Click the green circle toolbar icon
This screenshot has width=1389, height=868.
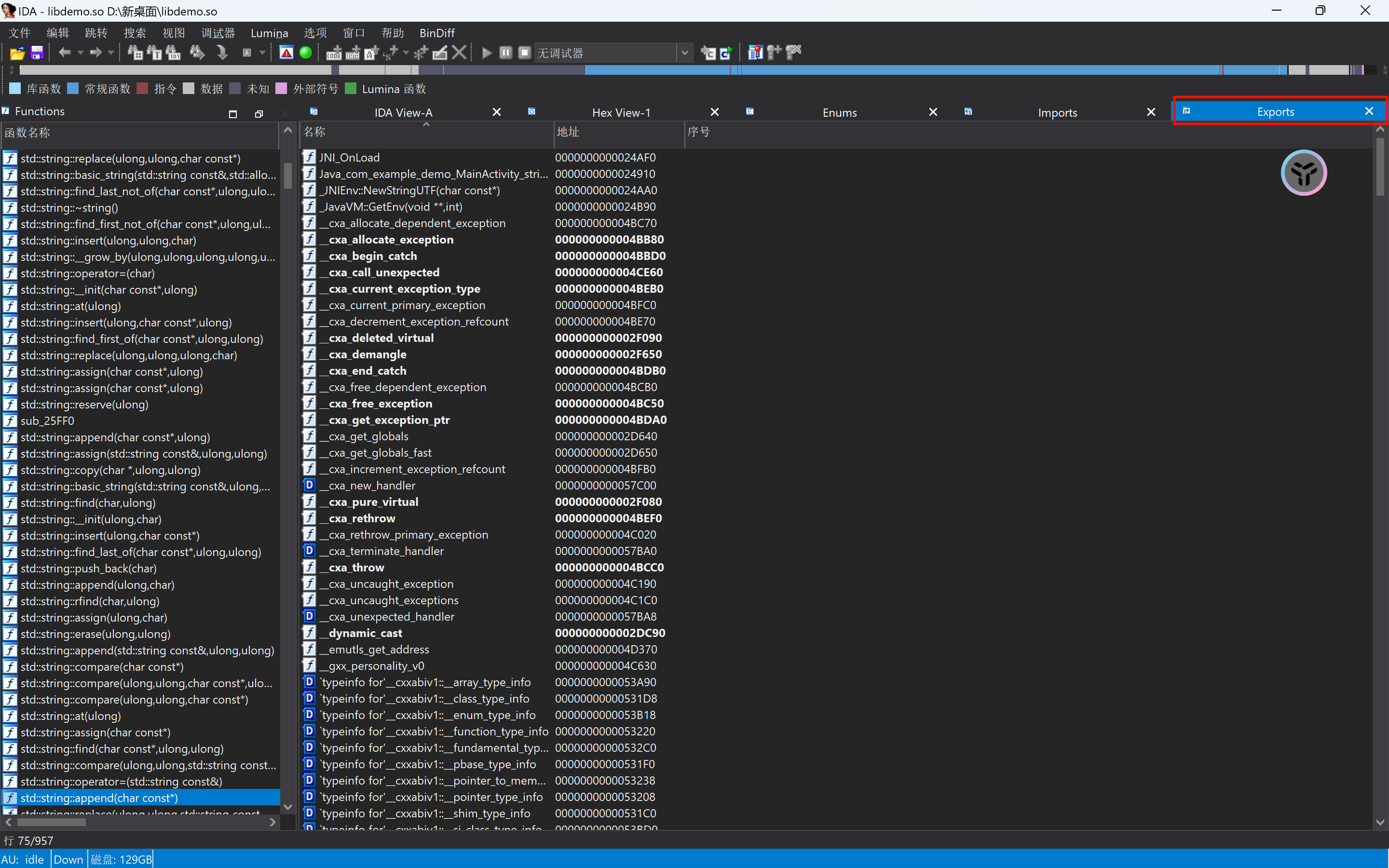(305, 53)
